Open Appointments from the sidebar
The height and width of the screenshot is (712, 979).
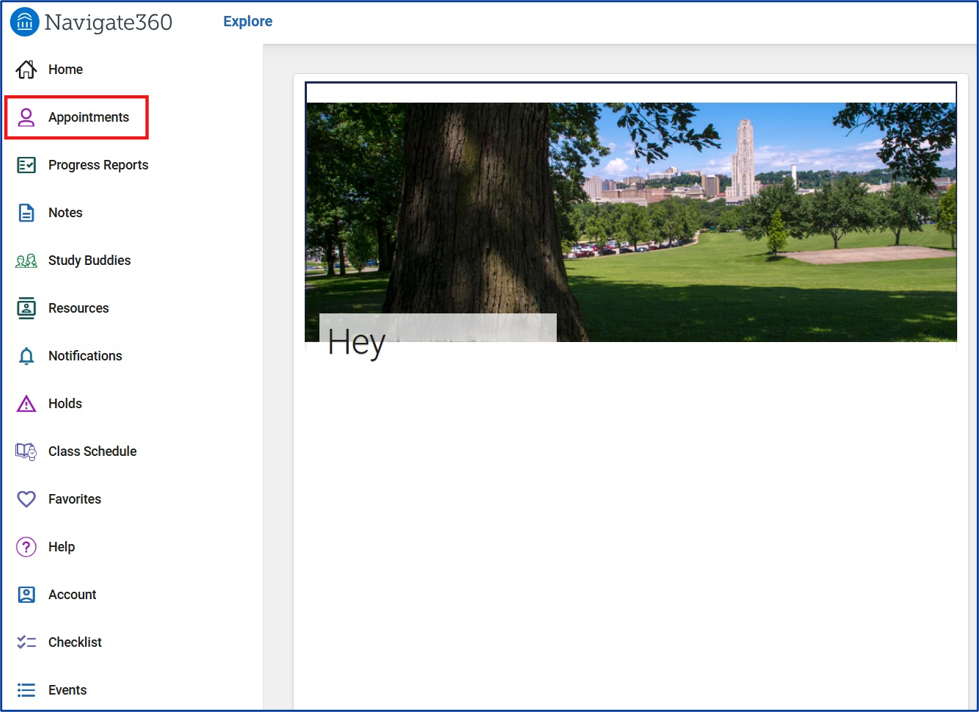pos(89,117)
